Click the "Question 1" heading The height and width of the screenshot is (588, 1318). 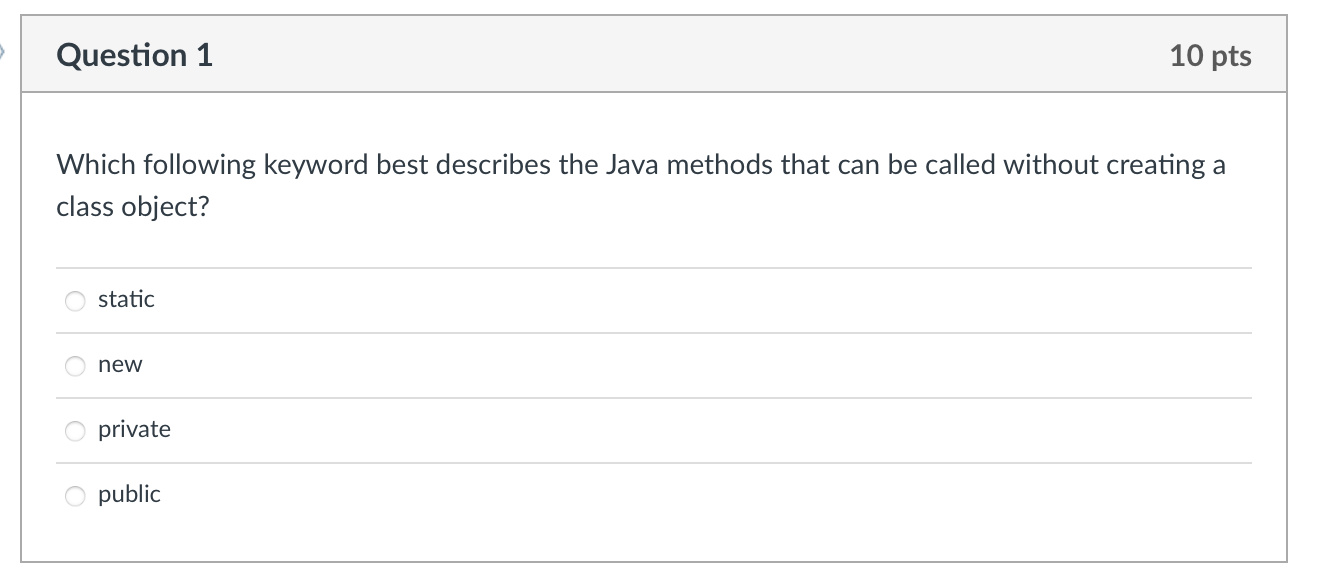(135, 55)
